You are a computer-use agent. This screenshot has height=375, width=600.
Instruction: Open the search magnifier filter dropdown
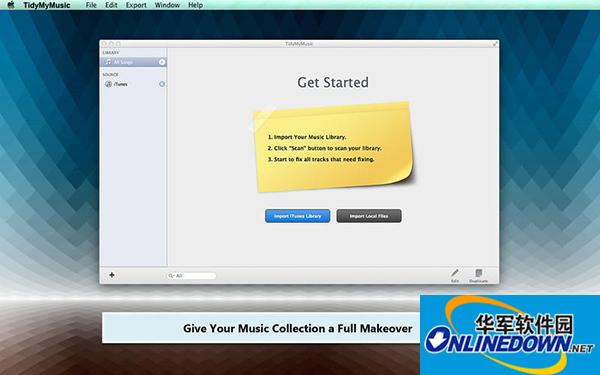pyautogui.click(x=171, y=276)
